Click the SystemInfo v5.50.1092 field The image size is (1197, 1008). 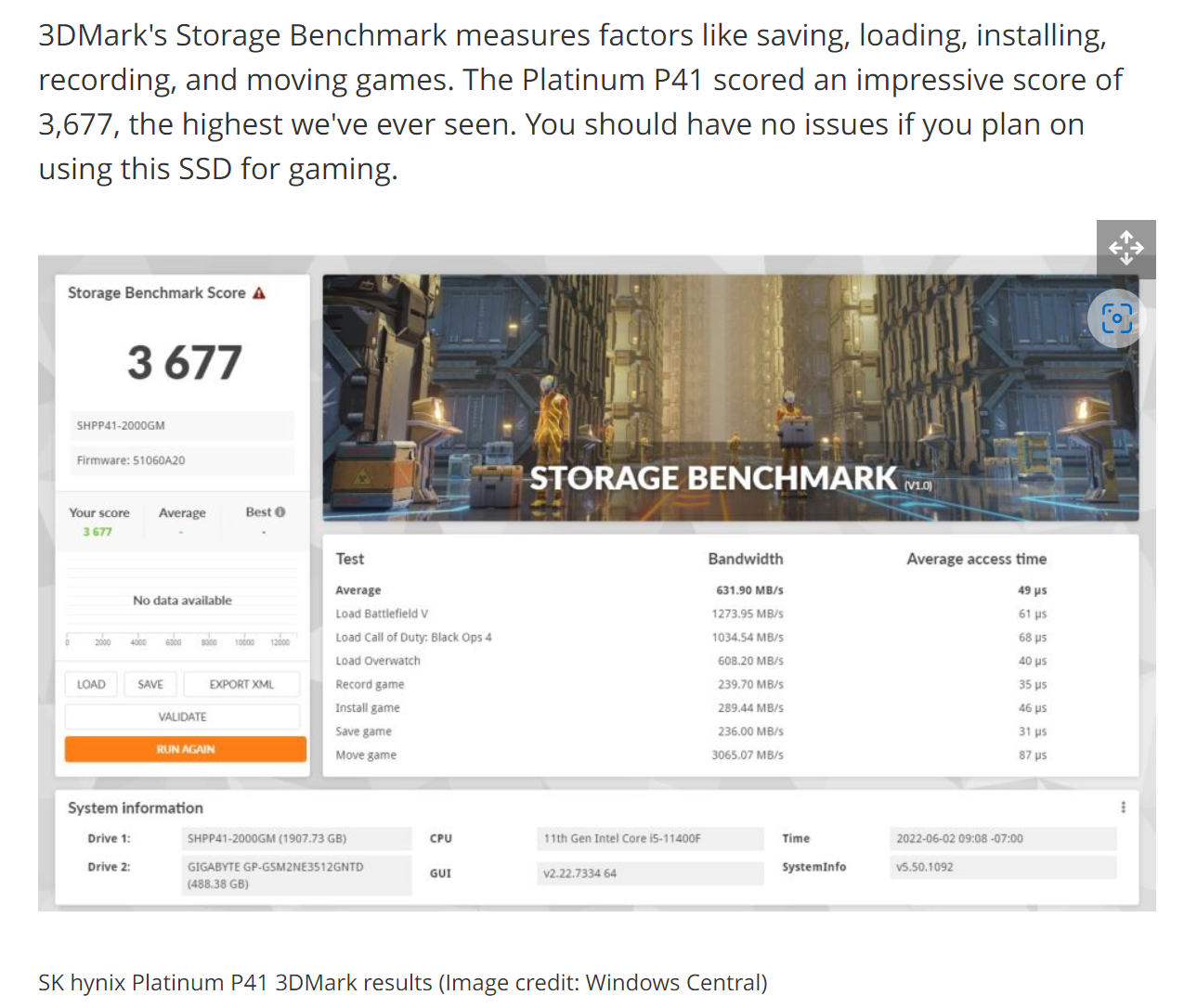pyautogui.click(x=1002, y=868)
